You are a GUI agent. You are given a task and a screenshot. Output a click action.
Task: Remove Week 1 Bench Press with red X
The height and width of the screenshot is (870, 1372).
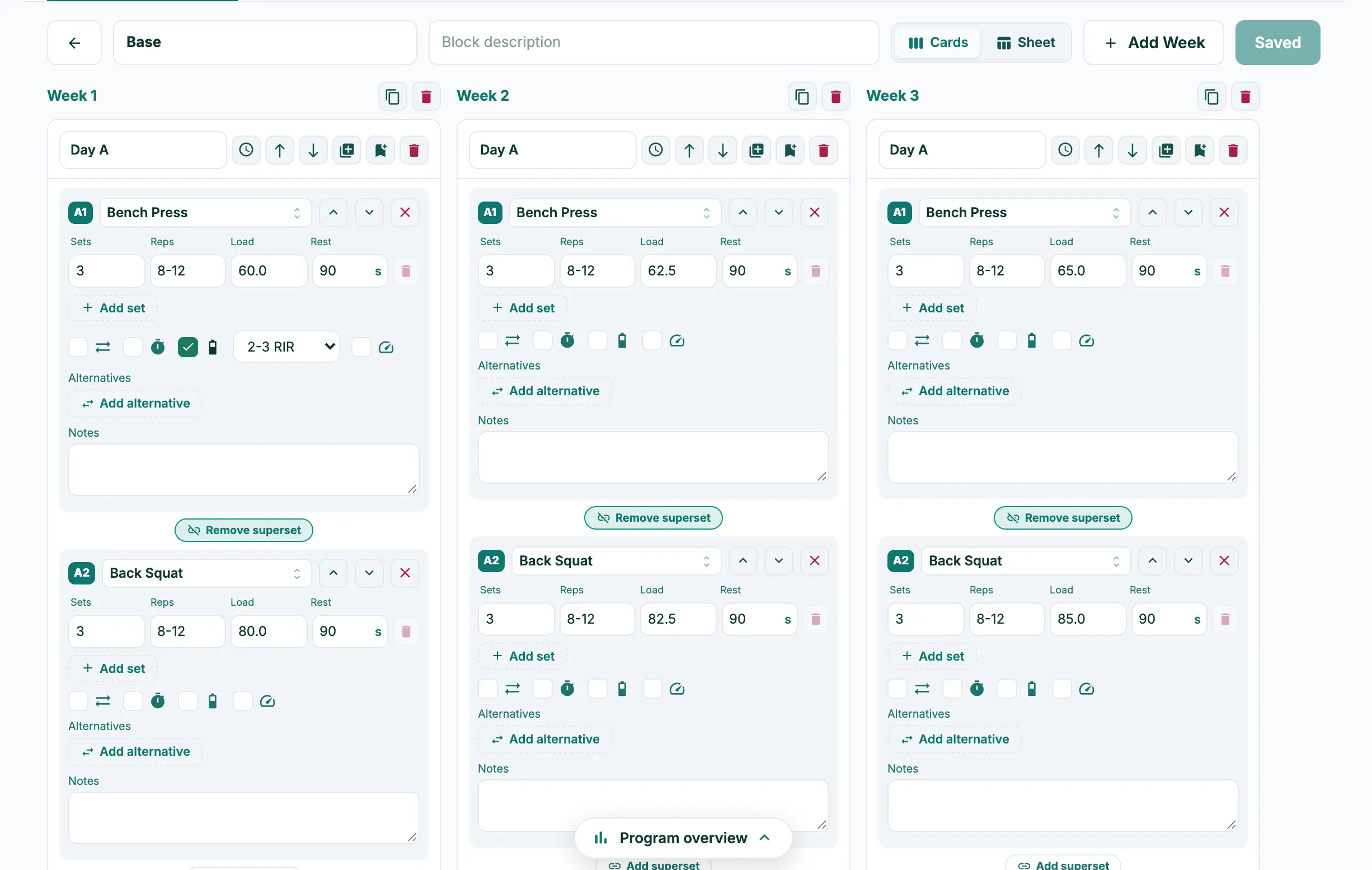(x=405, y=213)
